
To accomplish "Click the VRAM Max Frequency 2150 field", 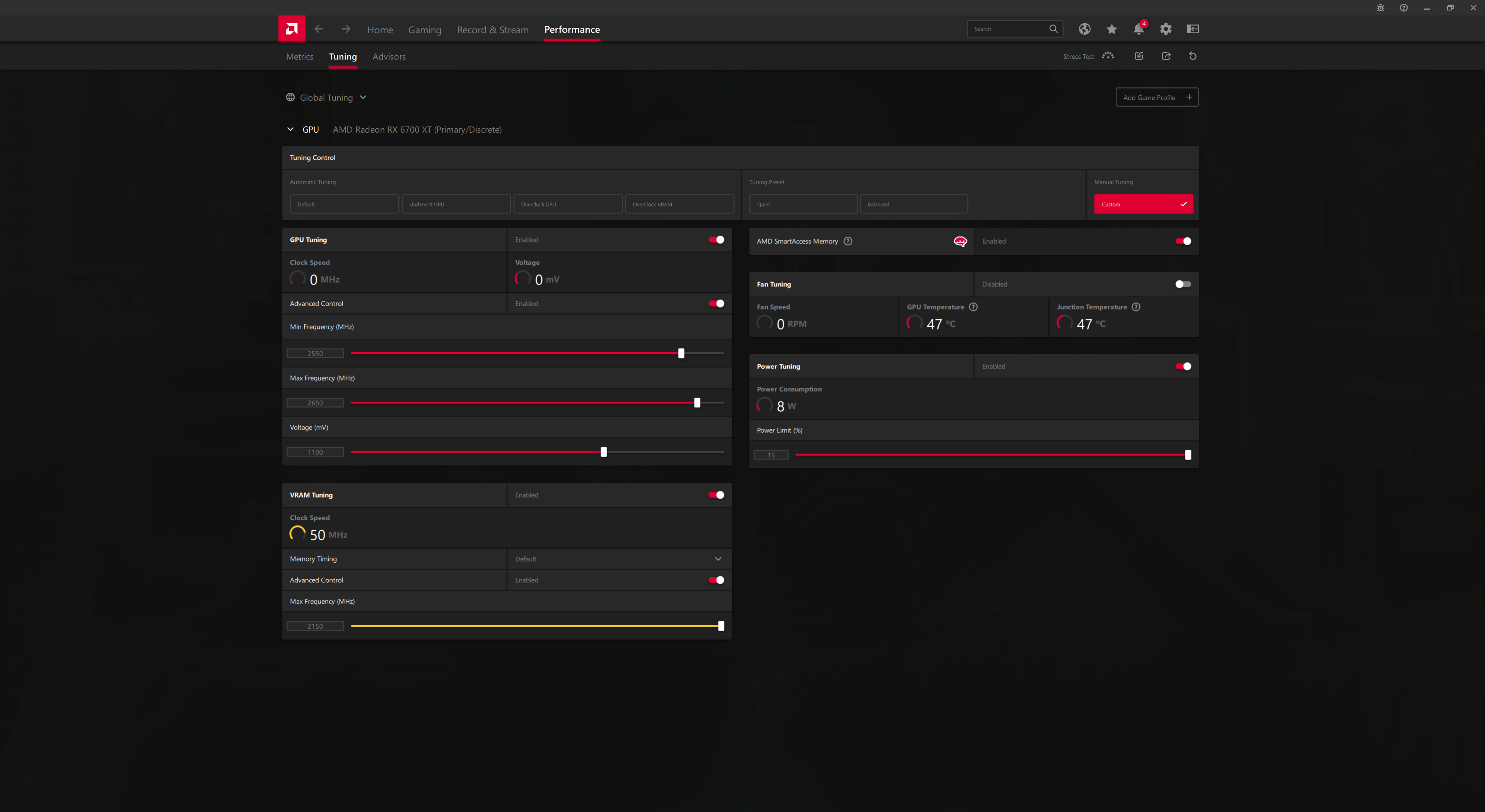I will 315,626.
